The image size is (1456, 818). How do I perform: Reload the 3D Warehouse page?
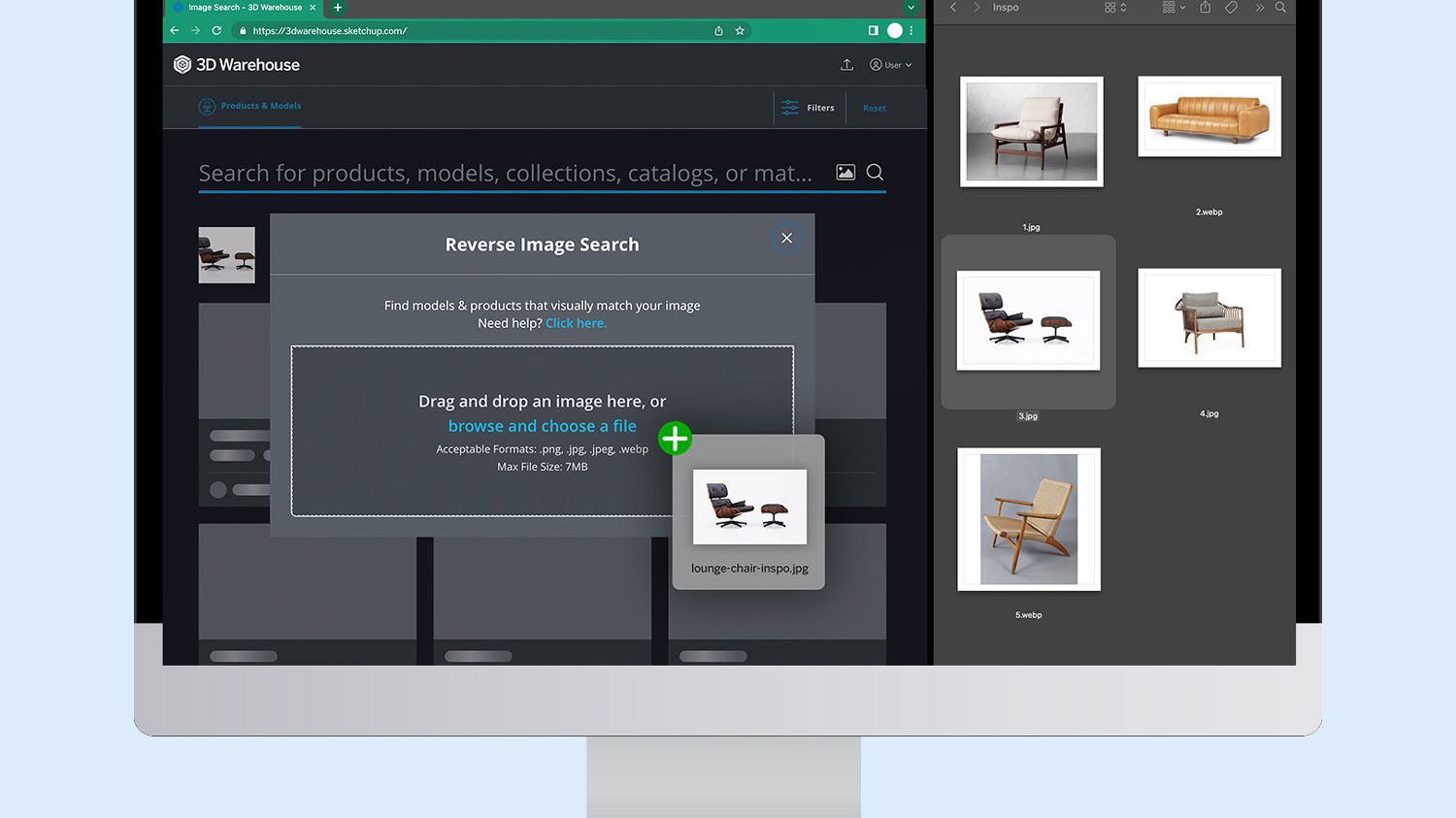pyautogui.click(x=216, y=30)
